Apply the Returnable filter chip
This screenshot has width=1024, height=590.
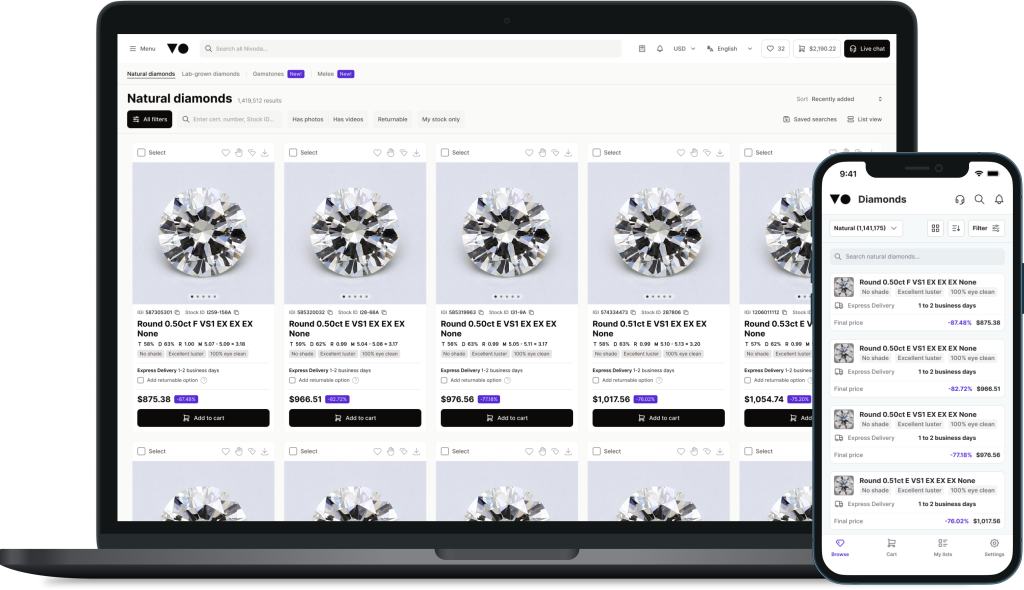[392, 120]
